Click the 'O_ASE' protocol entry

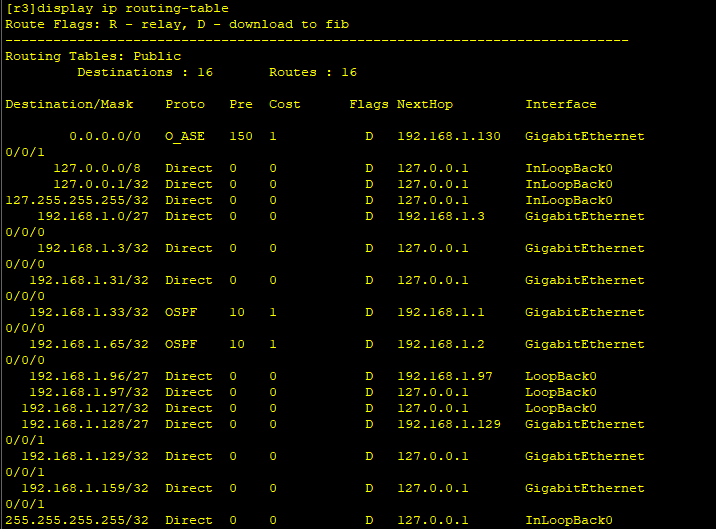click(x=185, y=136)
